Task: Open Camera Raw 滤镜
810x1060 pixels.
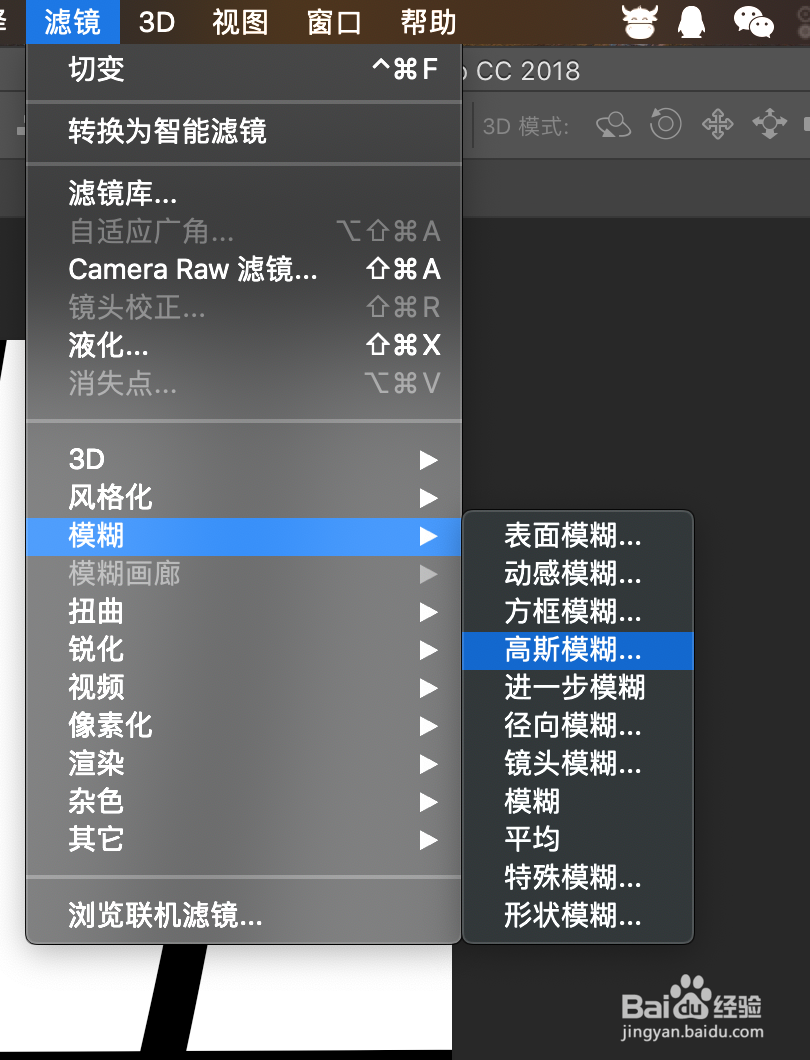Action: (x=193, y=268)
